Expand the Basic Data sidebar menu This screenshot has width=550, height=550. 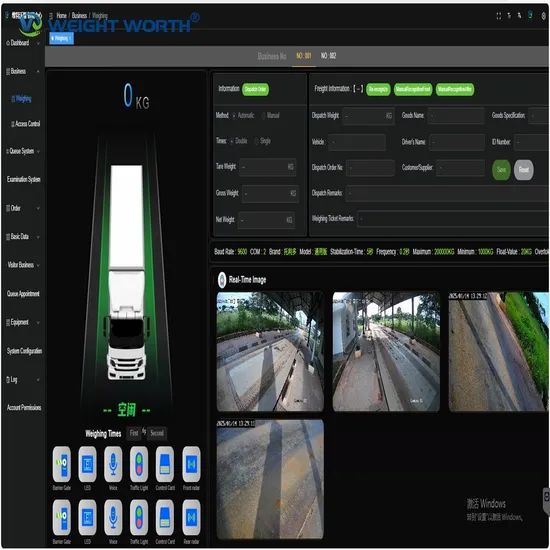coord(23,237)
